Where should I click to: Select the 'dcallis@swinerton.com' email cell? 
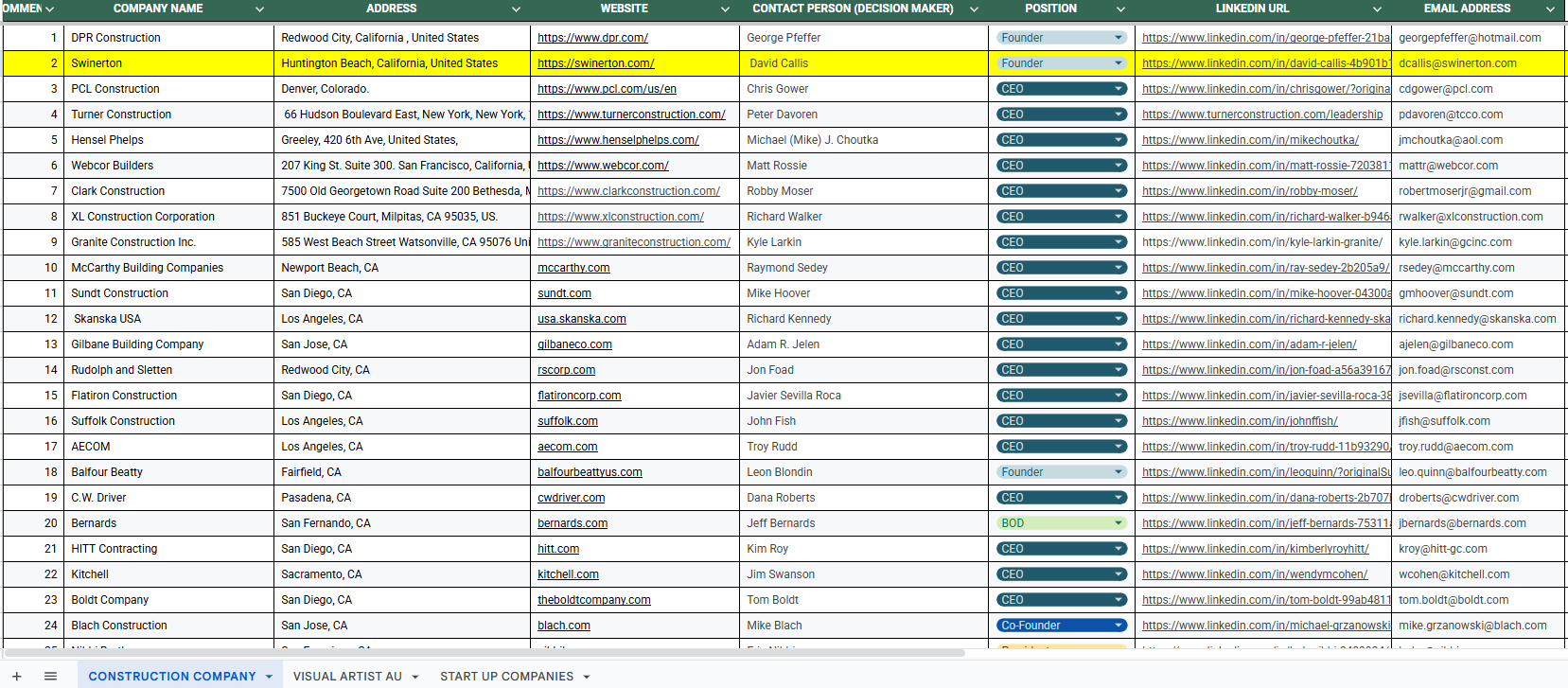coord(1479,63)
